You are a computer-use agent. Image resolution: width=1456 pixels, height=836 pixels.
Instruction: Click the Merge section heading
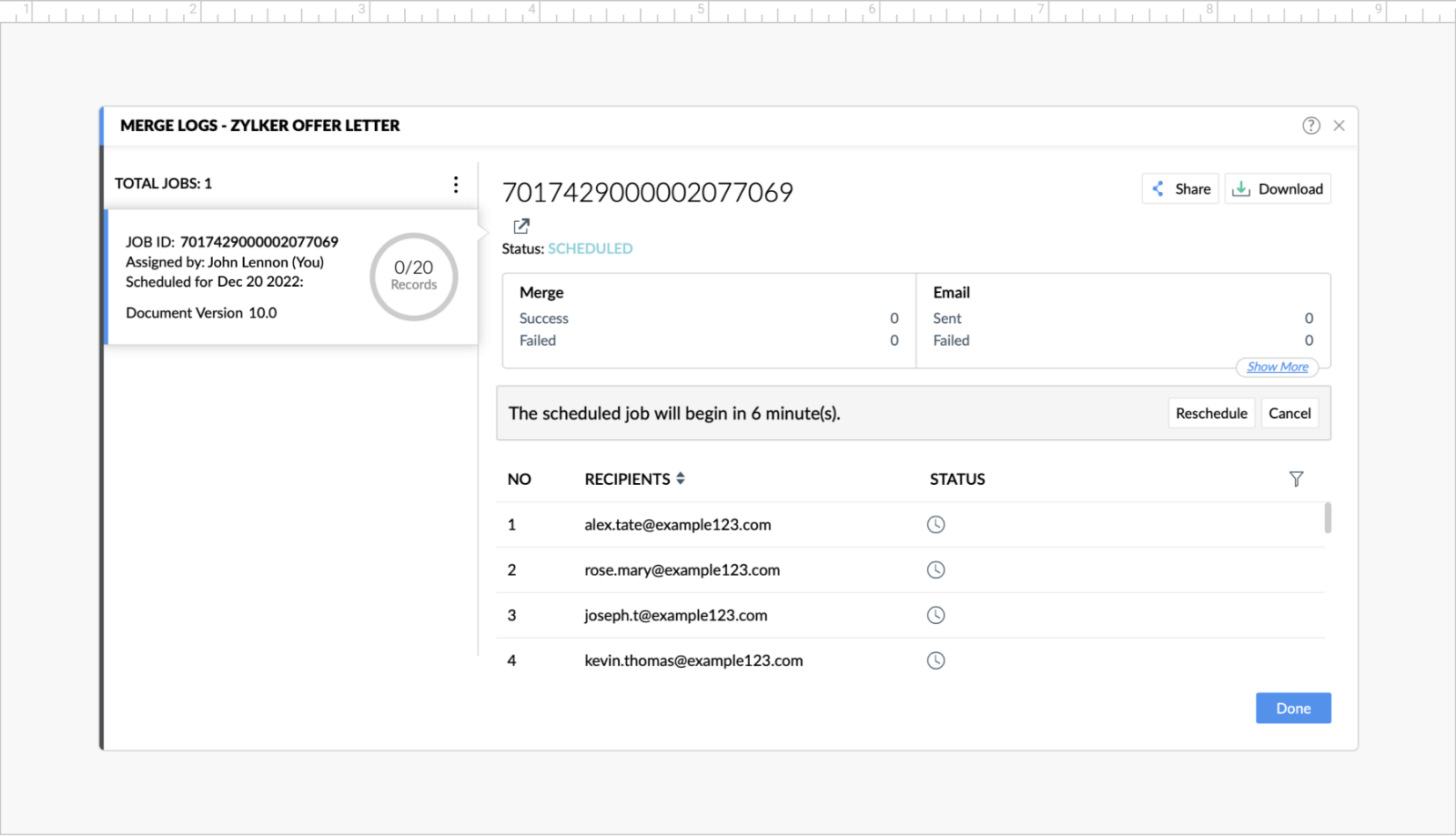click(x=541, y=293)
